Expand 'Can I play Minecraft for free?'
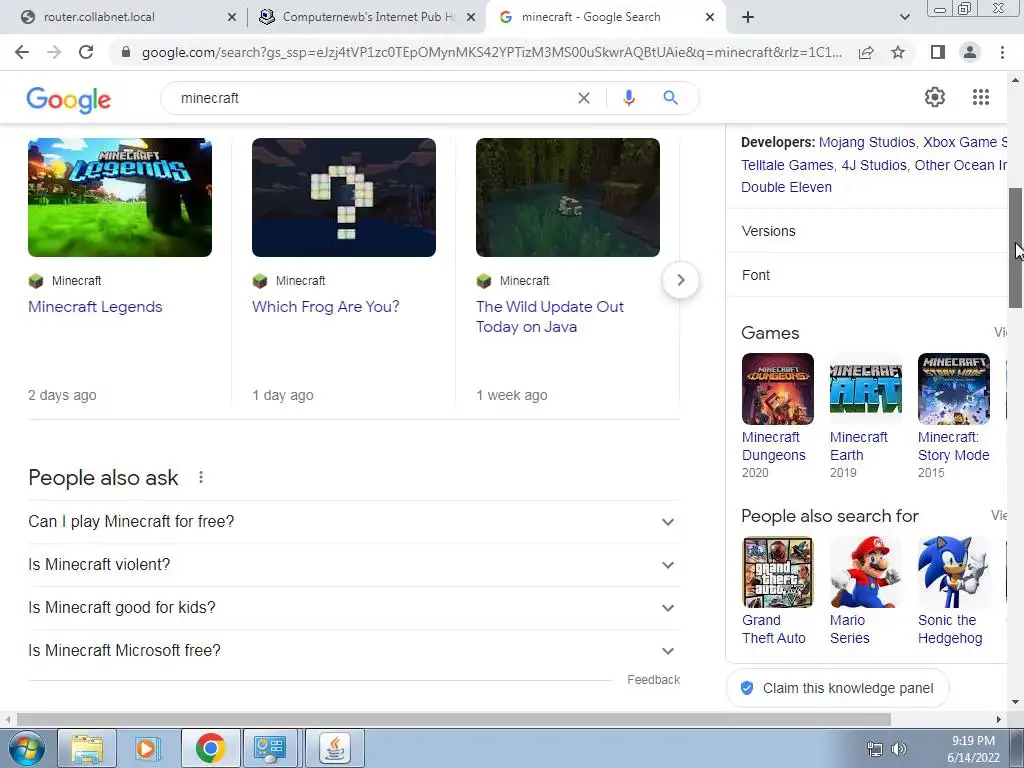This screenshot has height=768, width=1024. tap(354, 522)
